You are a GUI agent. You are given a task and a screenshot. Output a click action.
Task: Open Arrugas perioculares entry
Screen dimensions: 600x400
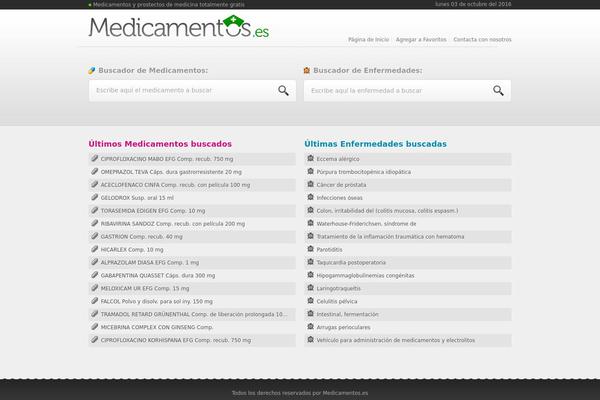343,327
